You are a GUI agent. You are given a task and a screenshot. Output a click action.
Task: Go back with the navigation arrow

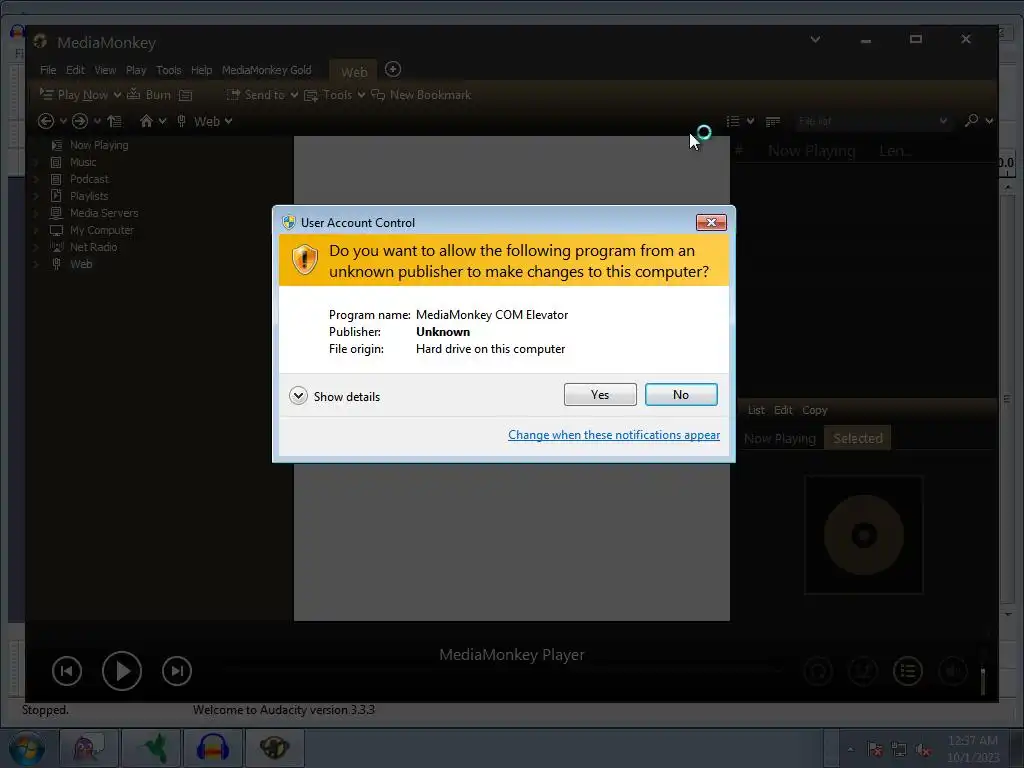(46, 121)
